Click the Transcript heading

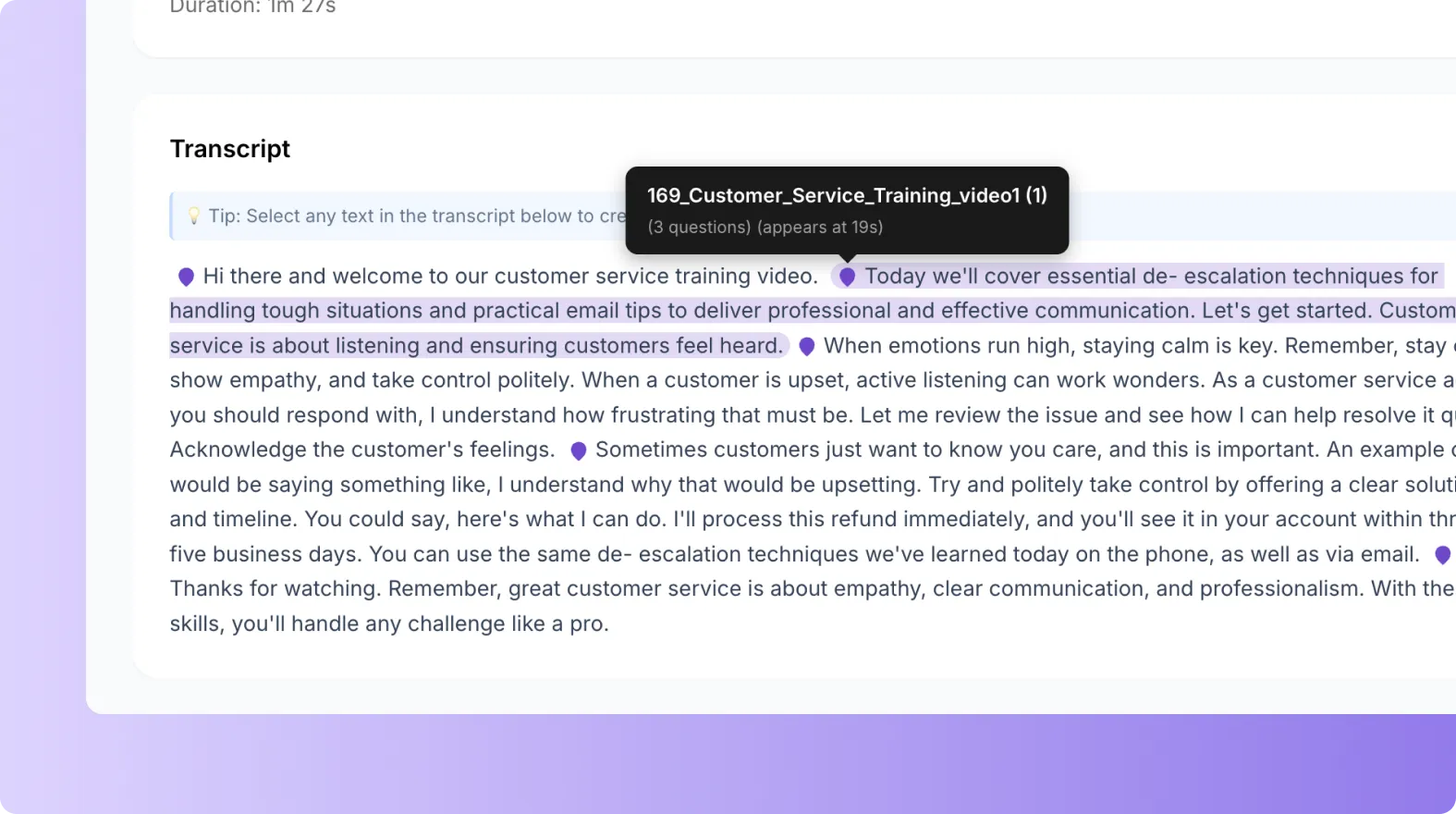click(x=229, y=148)
